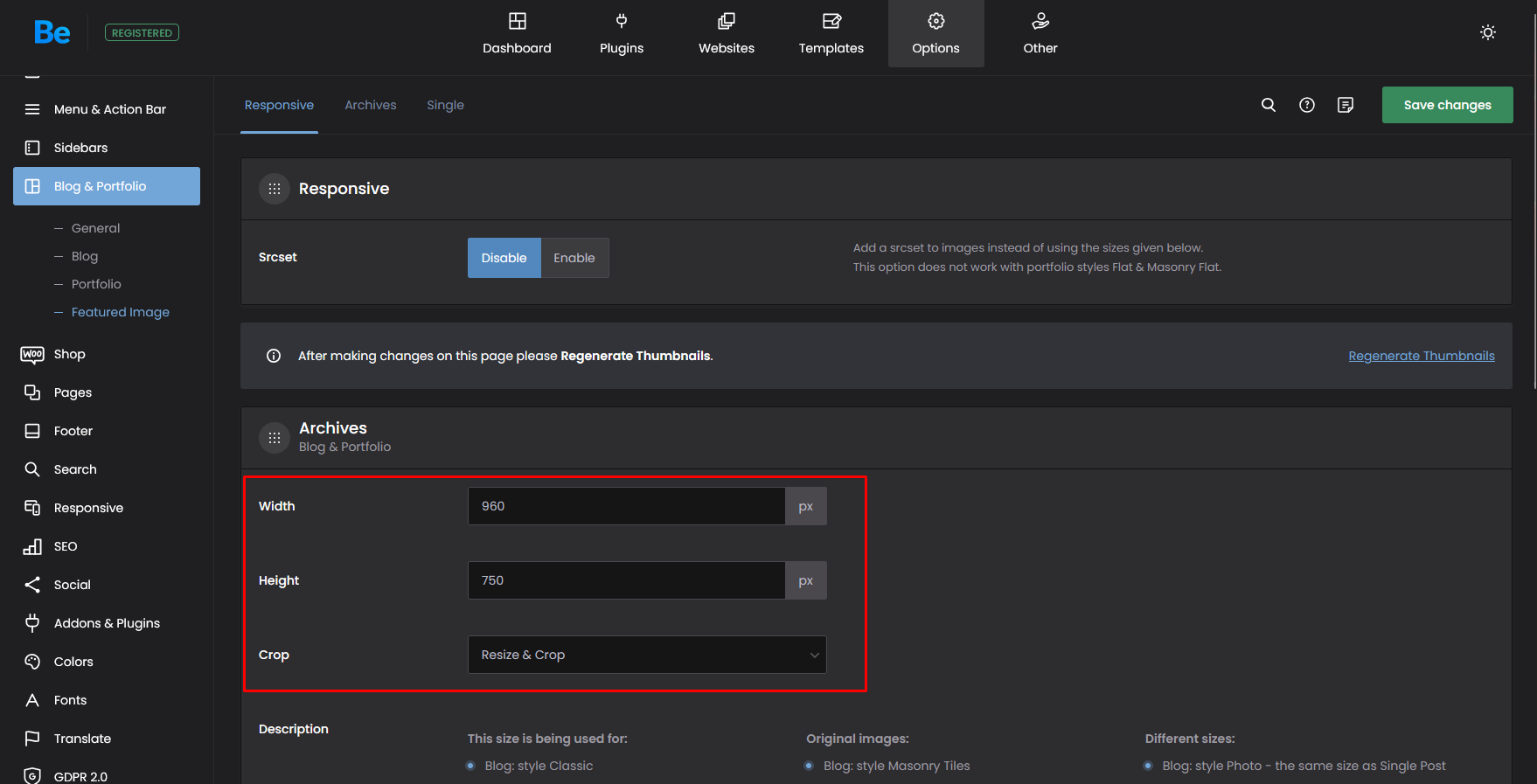Switch to the Archives tab

click(371, 105)
